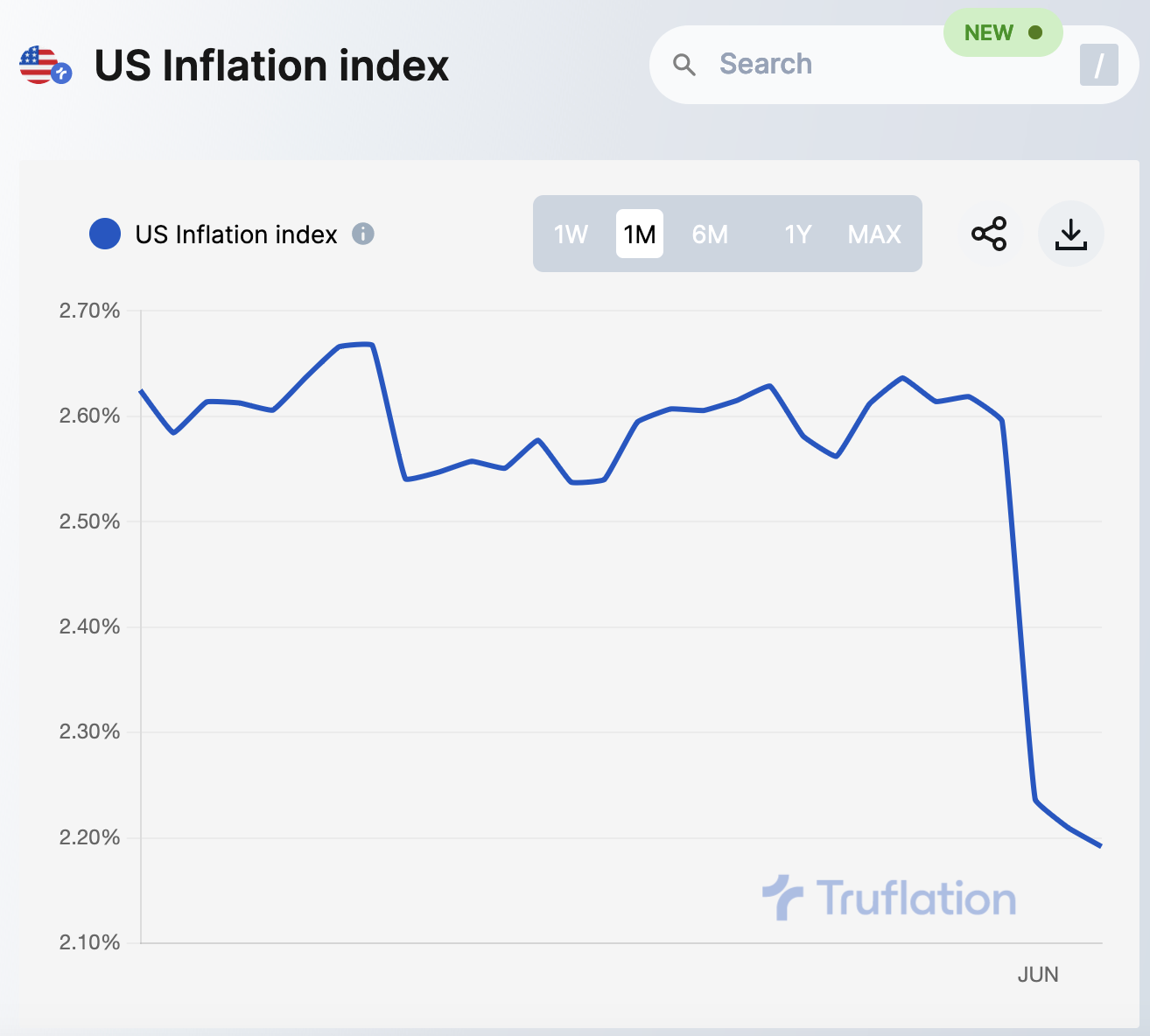Switch the chart range to 6M
This screenshot has height=1036, width=1150.
710,234
